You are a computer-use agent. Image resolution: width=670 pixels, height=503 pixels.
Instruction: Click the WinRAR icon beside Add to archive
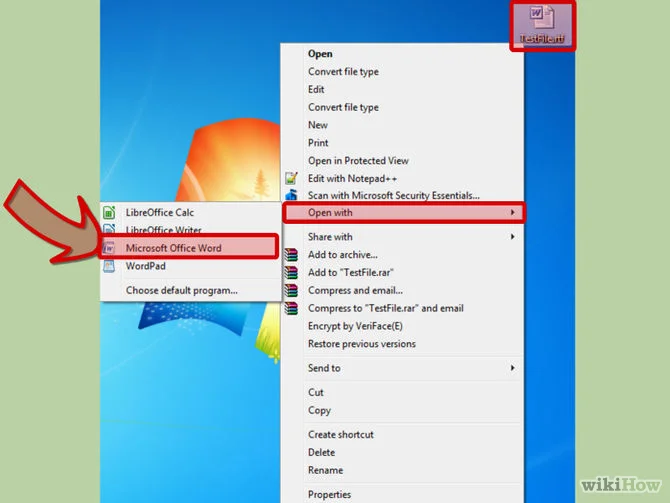(291, 255)
